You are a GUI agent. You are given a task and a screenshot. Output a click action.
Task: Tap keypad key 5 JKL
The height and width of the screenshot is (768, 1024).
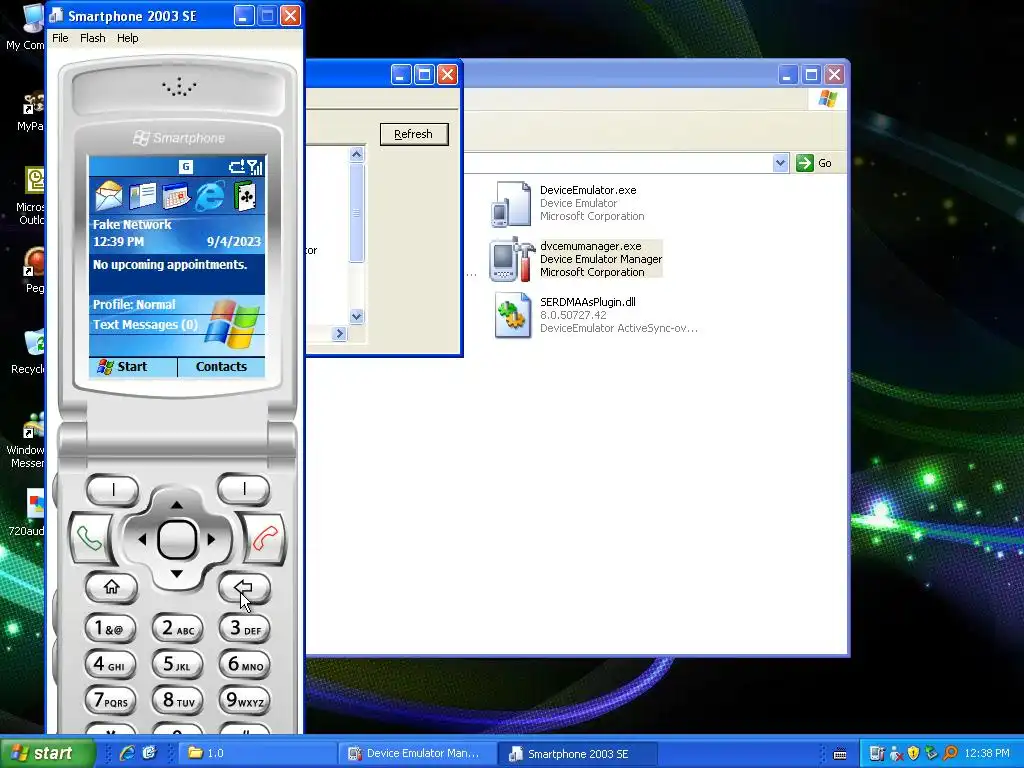click(x=178, y=664)
